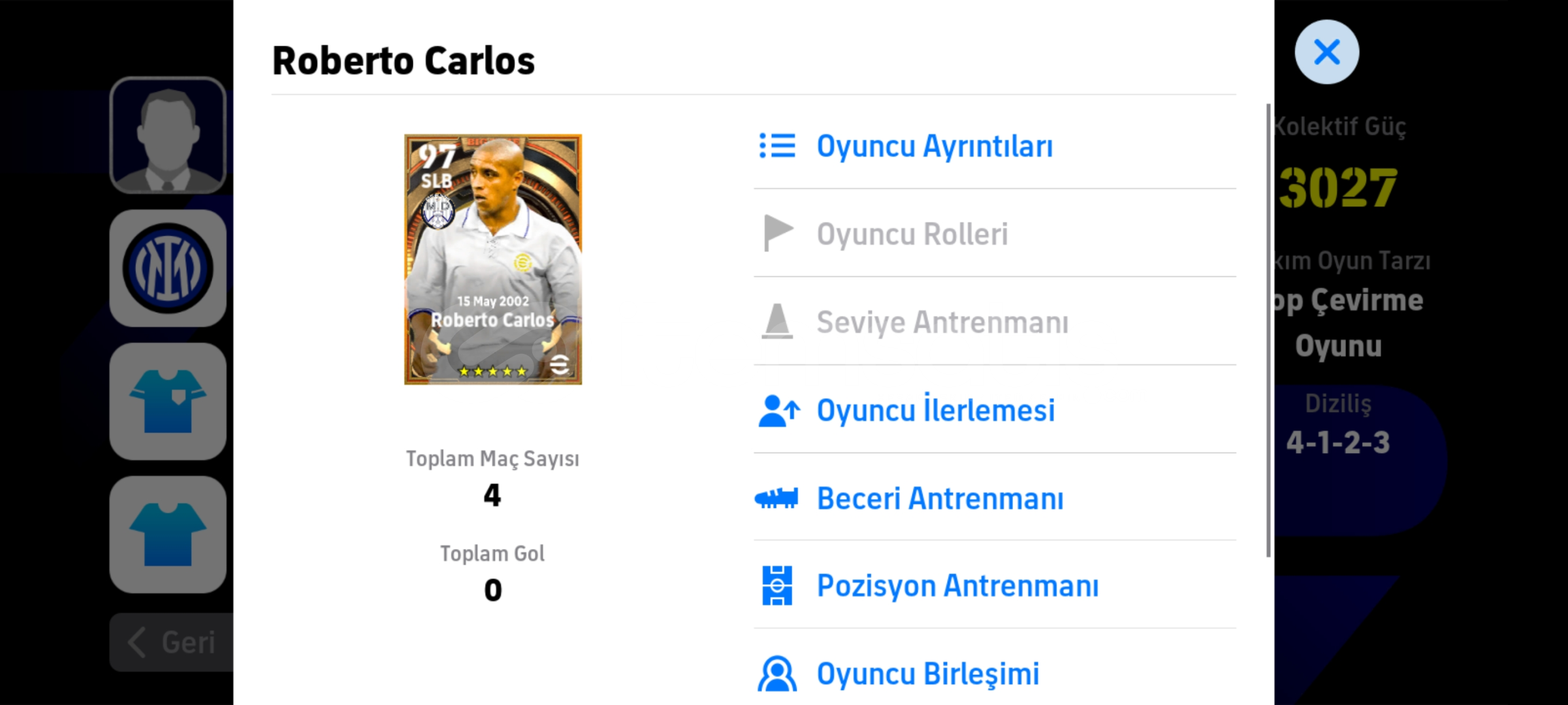The width and height of the screenshot is (1568, 705).
Task: Select the Inter club badge in sidebar
Action: (x=168, y=268)
